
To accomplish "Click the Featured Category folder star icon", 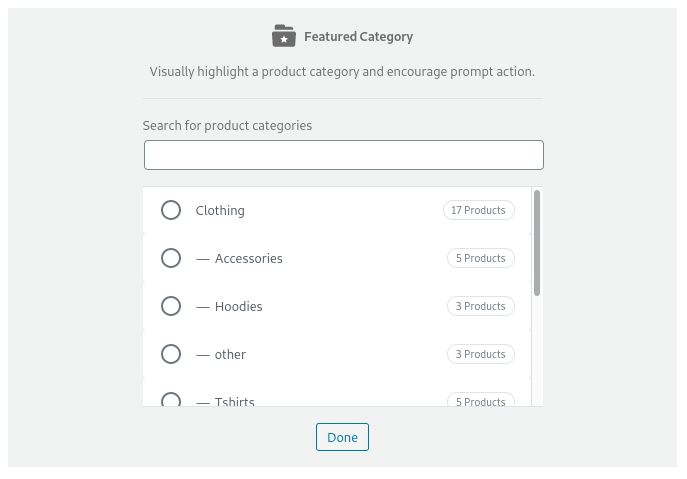I will pos(284,36).
